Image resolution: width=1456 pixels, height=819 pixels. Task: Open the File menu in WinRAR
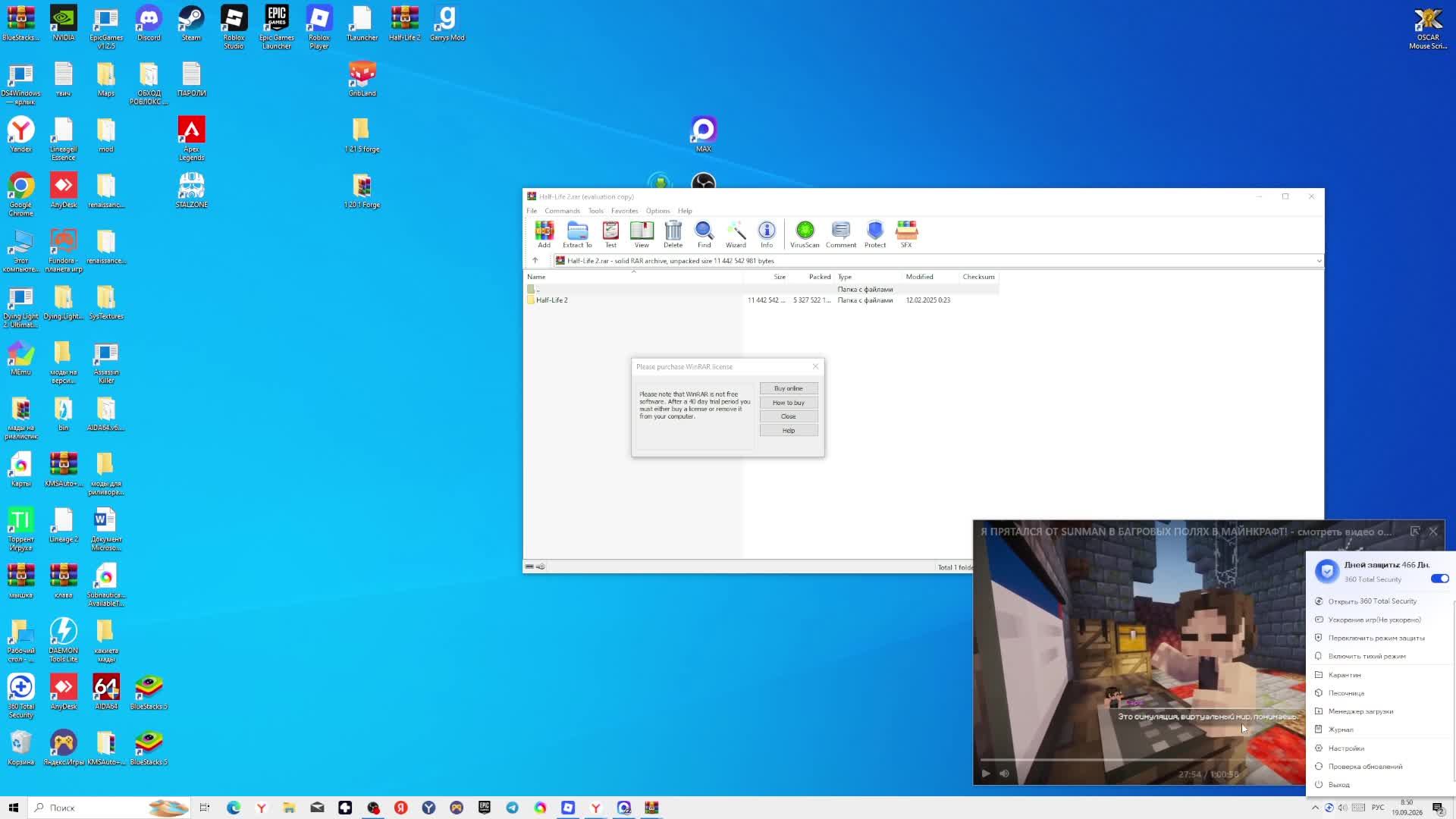click(x=532, y=211)
